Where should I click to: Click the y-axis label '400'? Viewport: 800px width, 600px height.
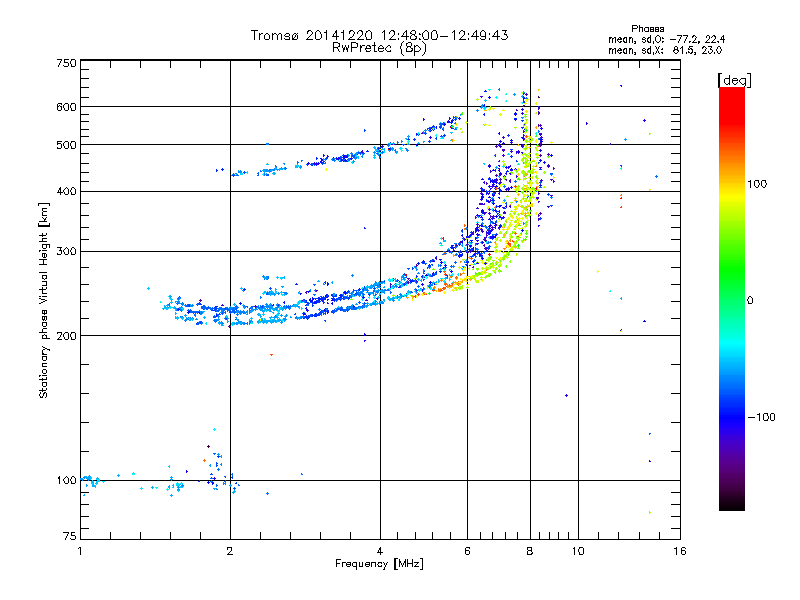[66, 192]
